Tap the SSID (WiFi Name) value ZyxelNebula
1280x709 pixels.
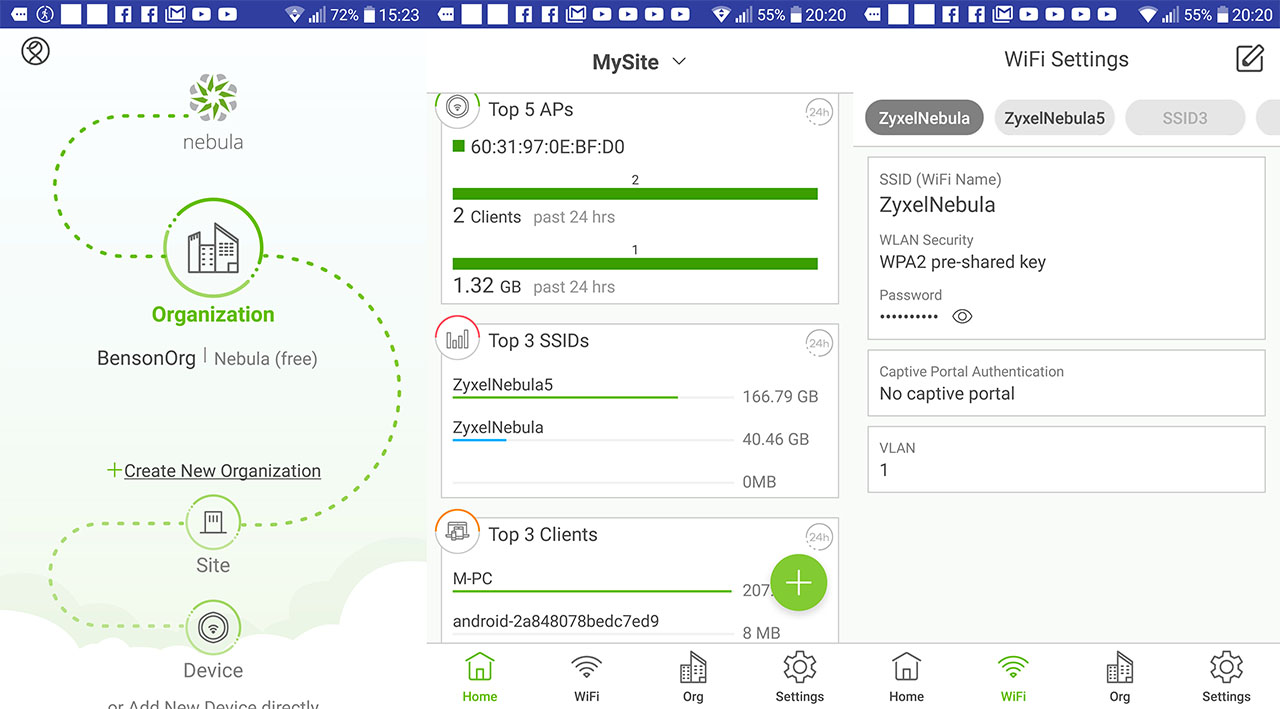point(937,205)
